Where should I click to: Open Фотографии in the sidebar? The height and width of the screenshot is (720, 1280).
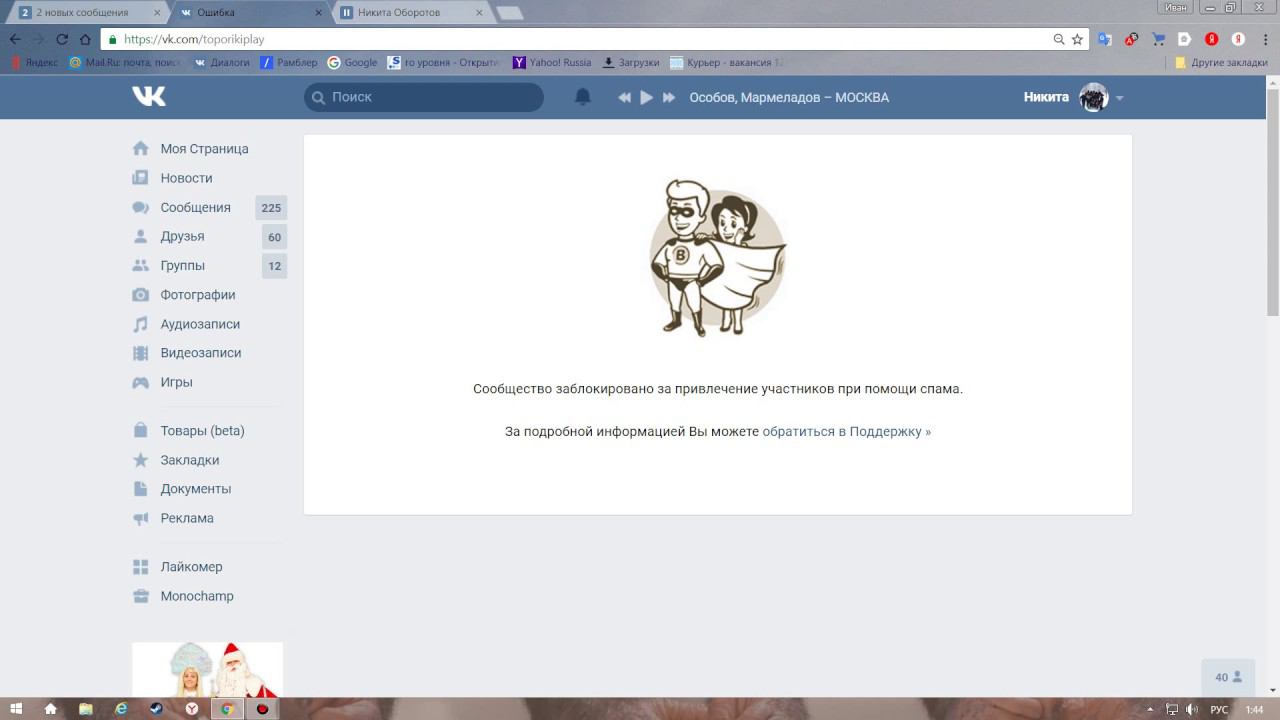tap(198, 295)
